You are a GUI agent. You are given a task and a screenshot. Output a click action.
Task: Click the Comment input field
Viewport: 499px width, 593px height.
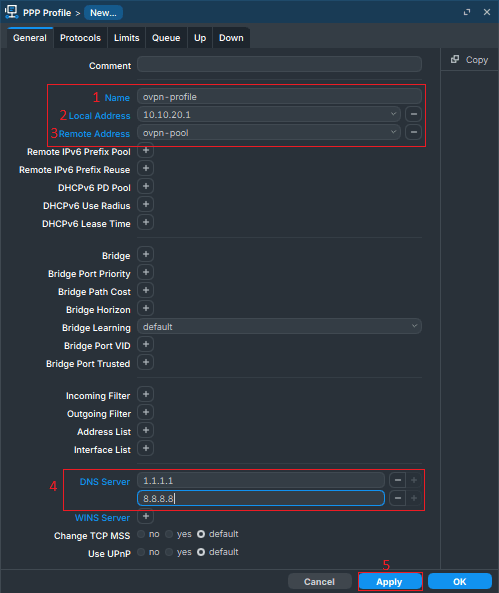point(280,64)
